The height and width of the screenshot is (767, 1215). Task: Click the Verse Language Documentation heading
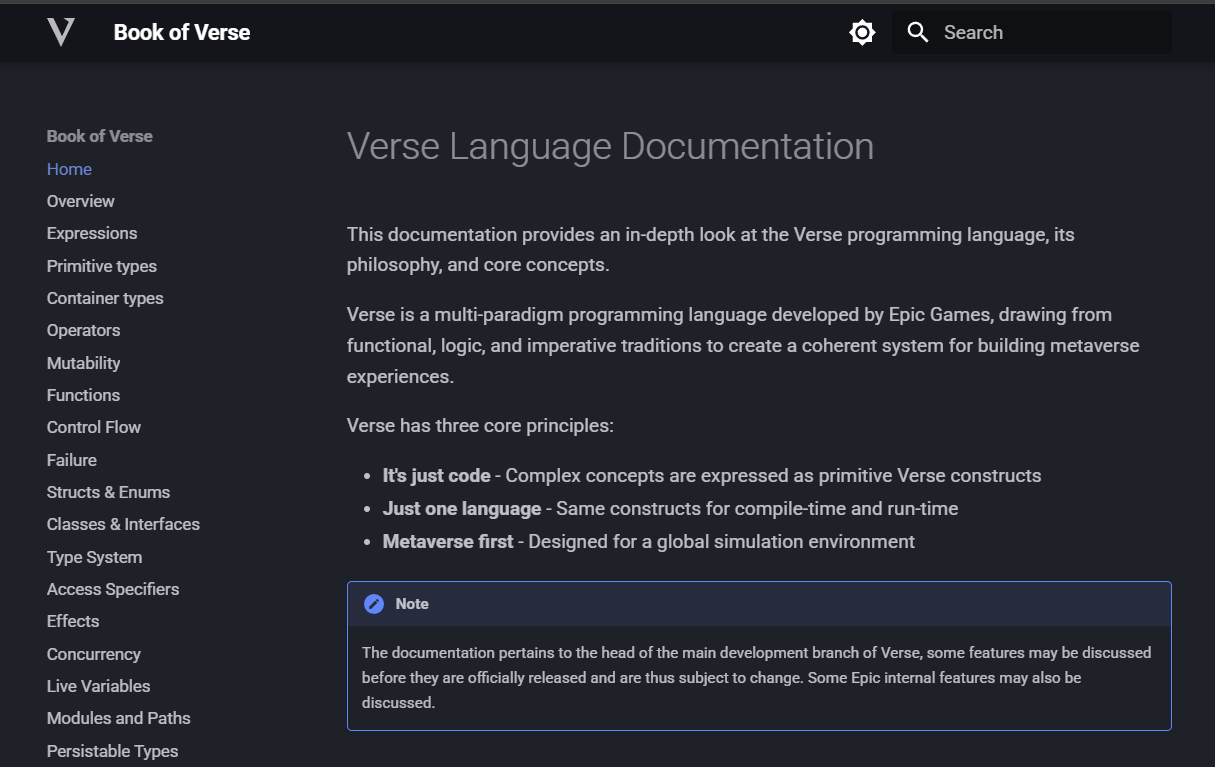pos(610,146)
